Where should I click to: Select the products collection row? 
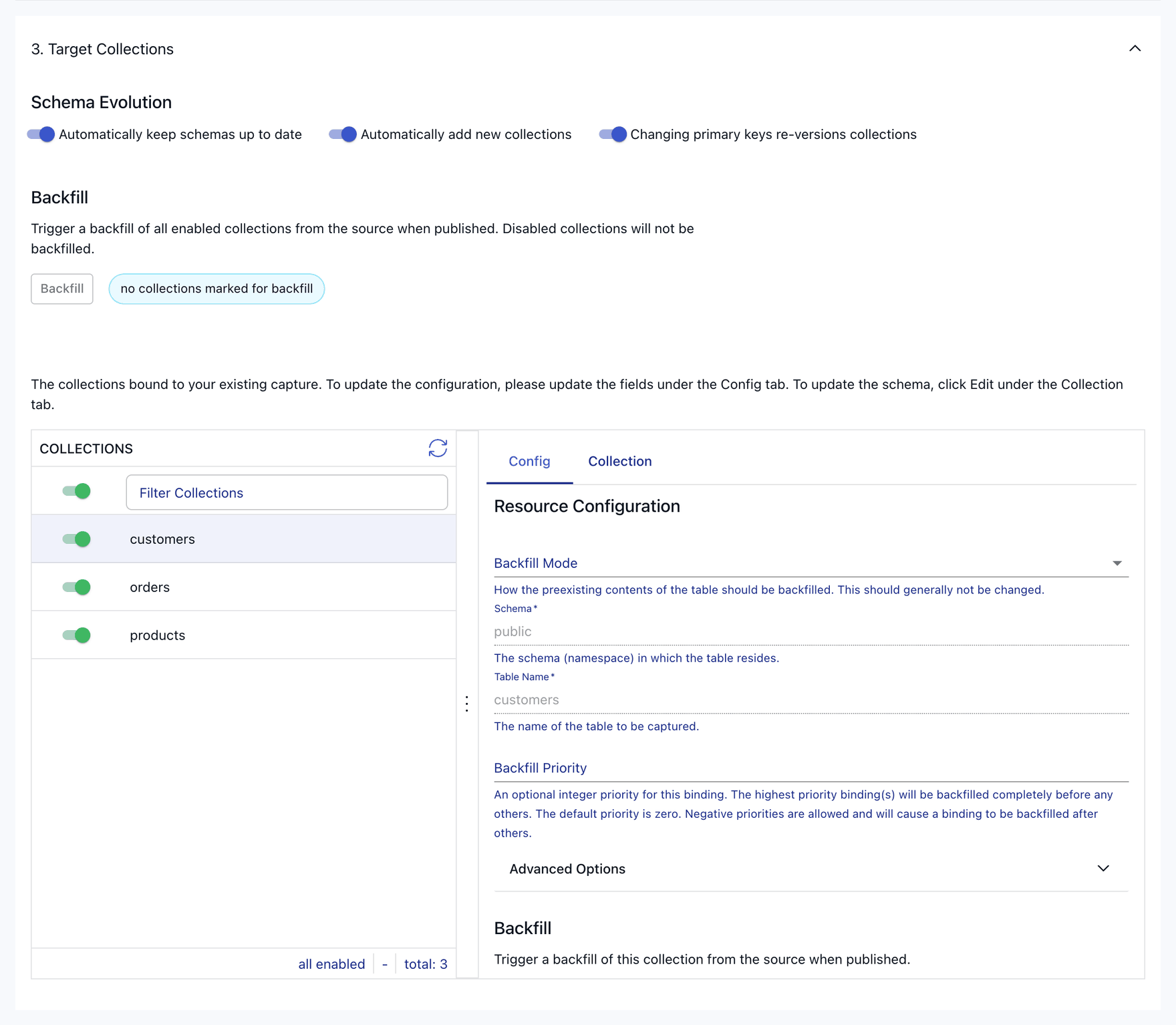244,635
